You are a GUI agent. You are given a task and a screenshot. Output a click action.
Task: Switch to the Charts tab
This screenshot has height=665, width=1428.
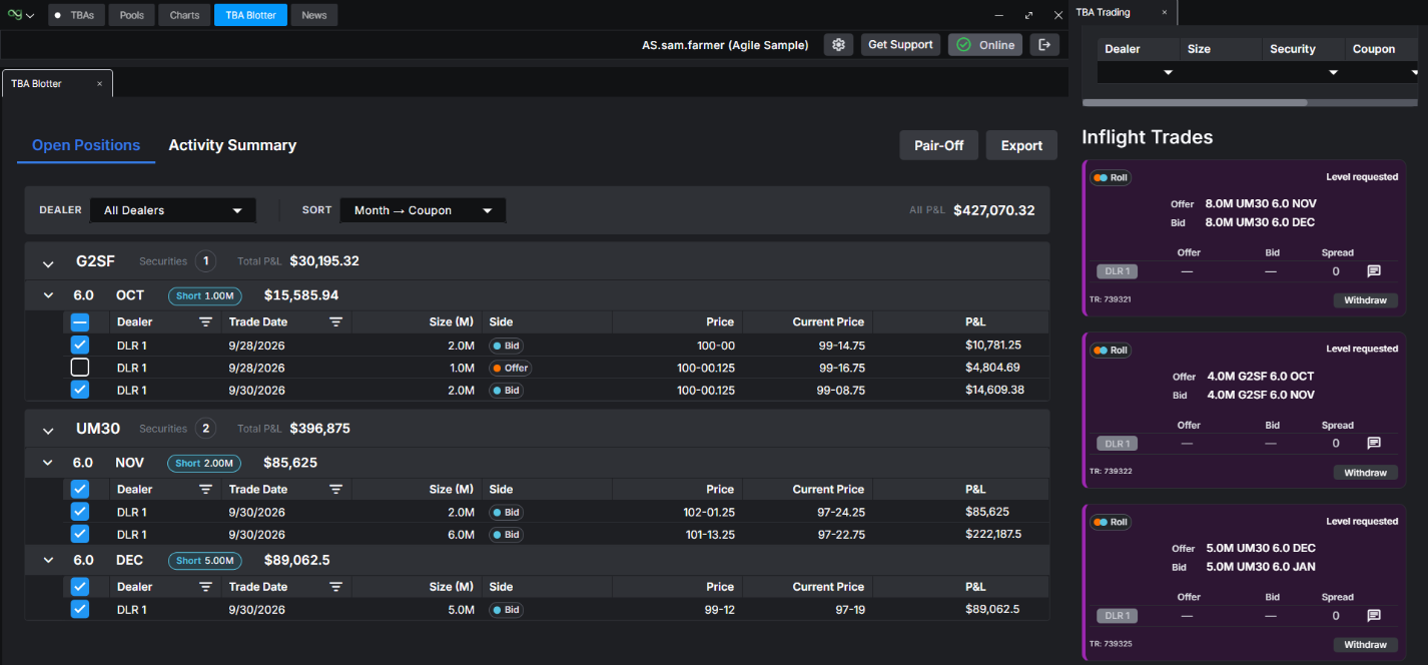[185, 15]
